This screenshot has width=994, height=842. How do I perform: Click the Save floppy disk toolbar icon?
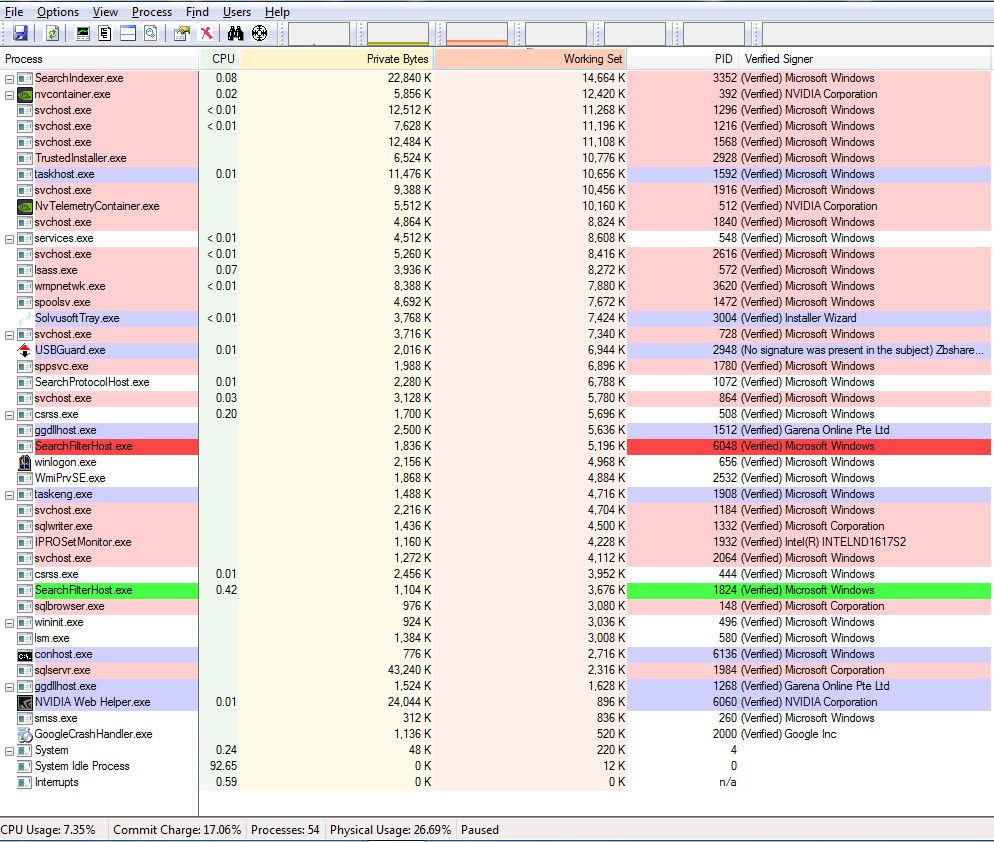pos(20,33)
